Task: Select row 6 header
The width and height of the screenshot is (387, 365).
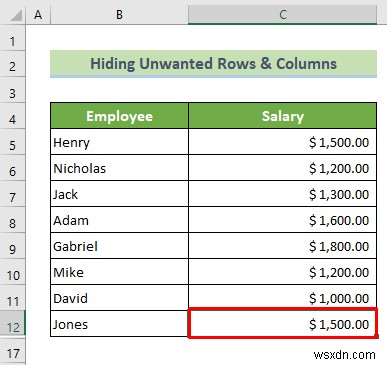Action: 12,168
